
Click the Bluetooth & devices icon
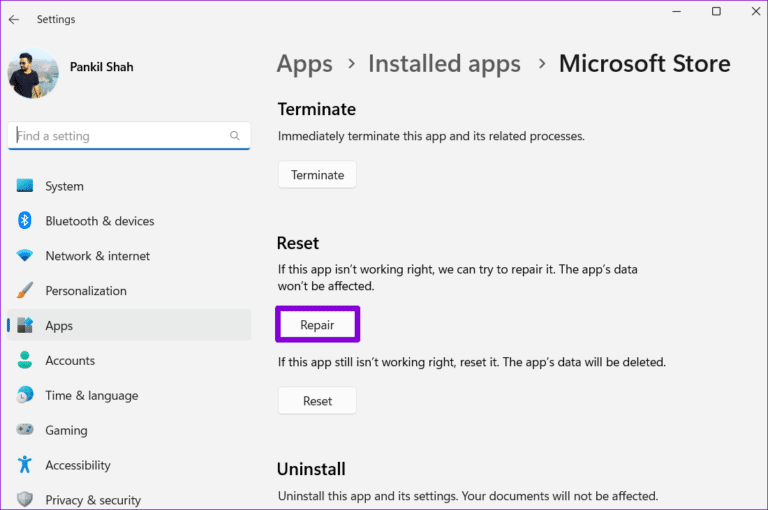point(25,221)
